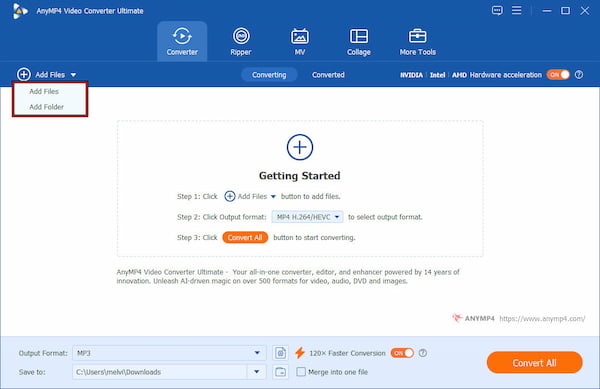This screenshot has width=600, height=389.
Task: Toggle Hardware acceleration switch
Action: (x=558, y=75)
